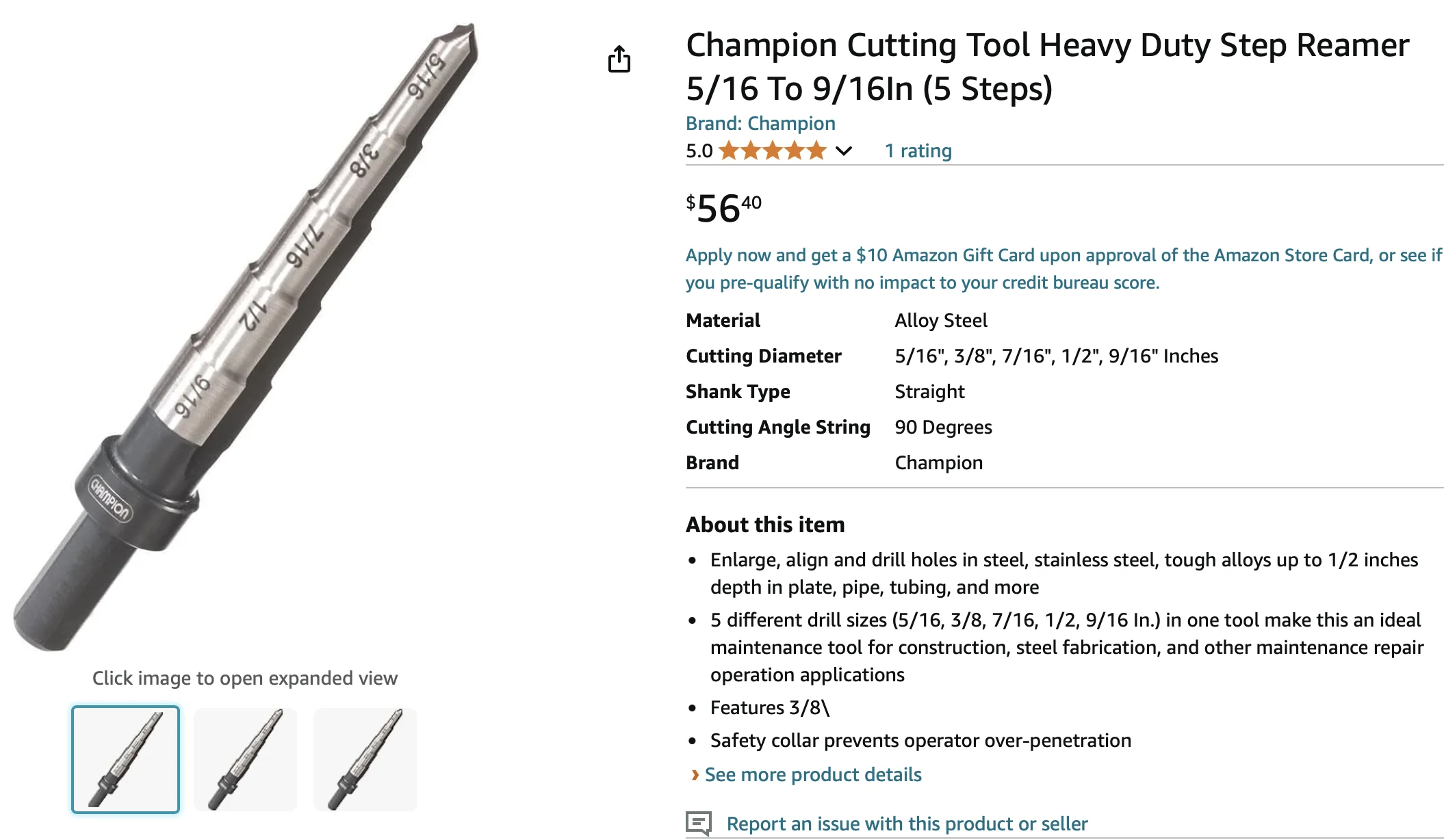Click the About this item heading

click(765, 525)
